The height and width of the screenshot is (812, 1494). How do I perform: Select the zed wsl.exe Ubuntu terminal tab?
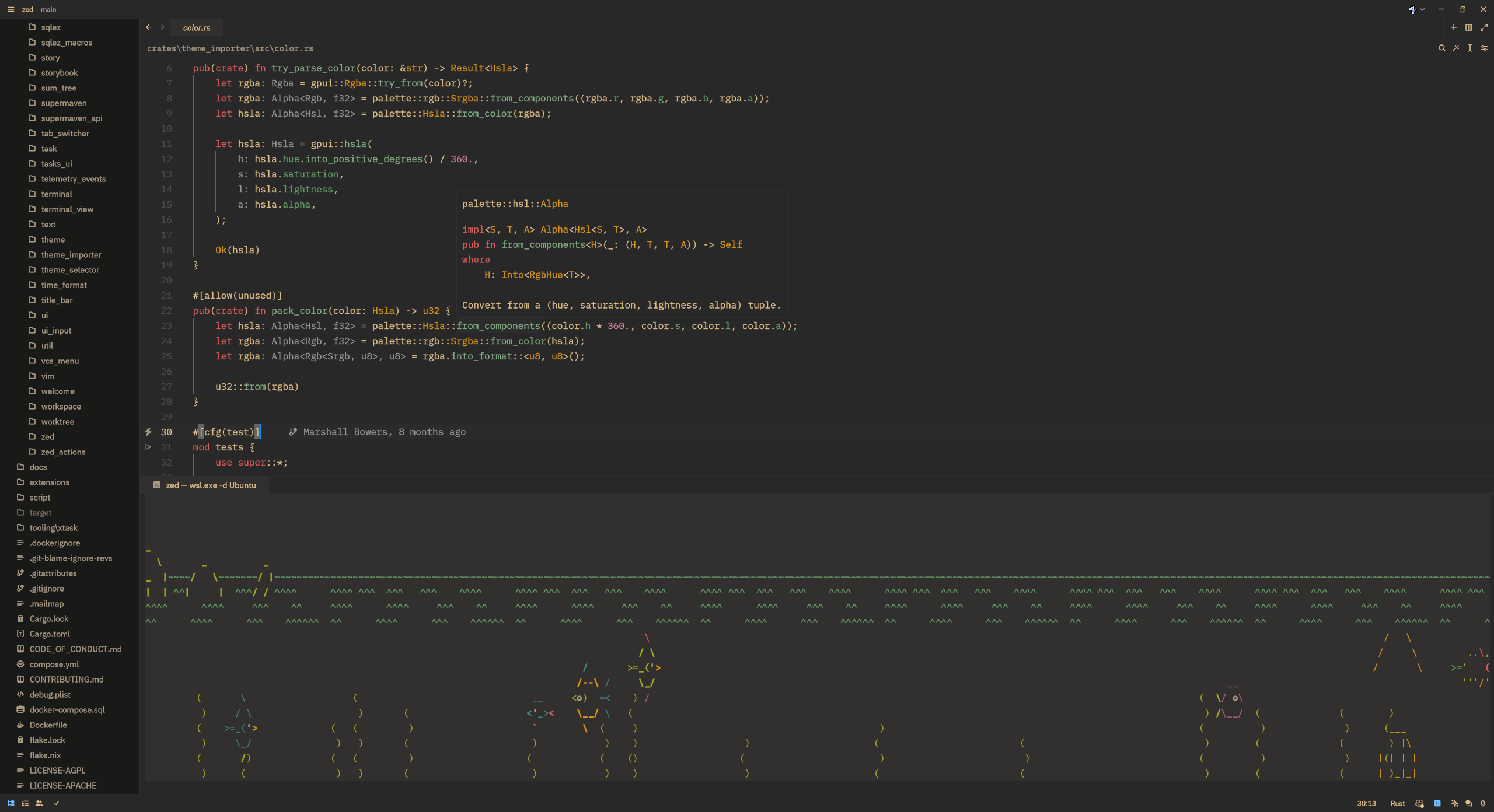[205, 485]
